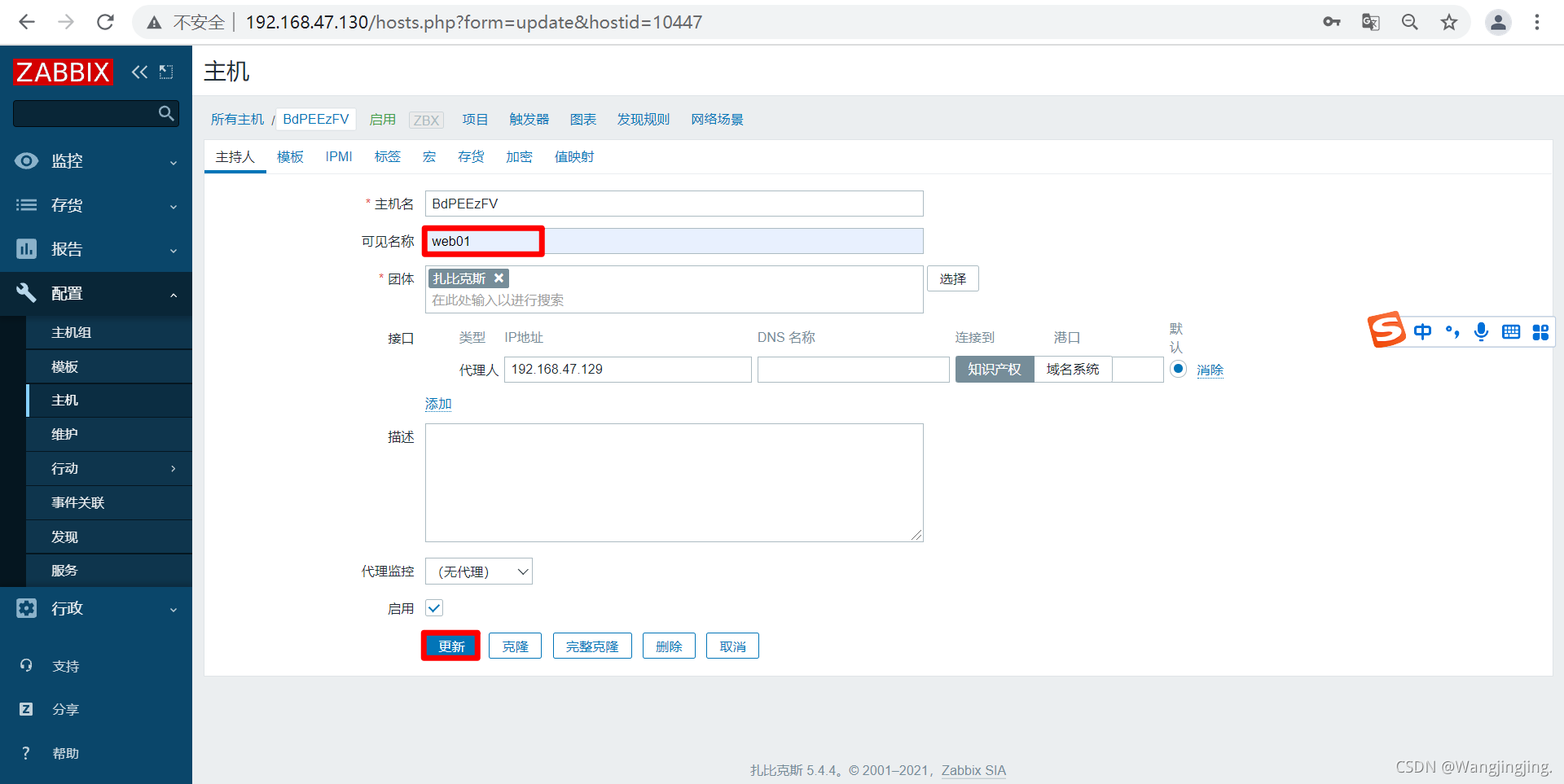The image size is (1564, 784).
Task: Expand the 存货 inventory sidebar menu
Action: (96, 205)
